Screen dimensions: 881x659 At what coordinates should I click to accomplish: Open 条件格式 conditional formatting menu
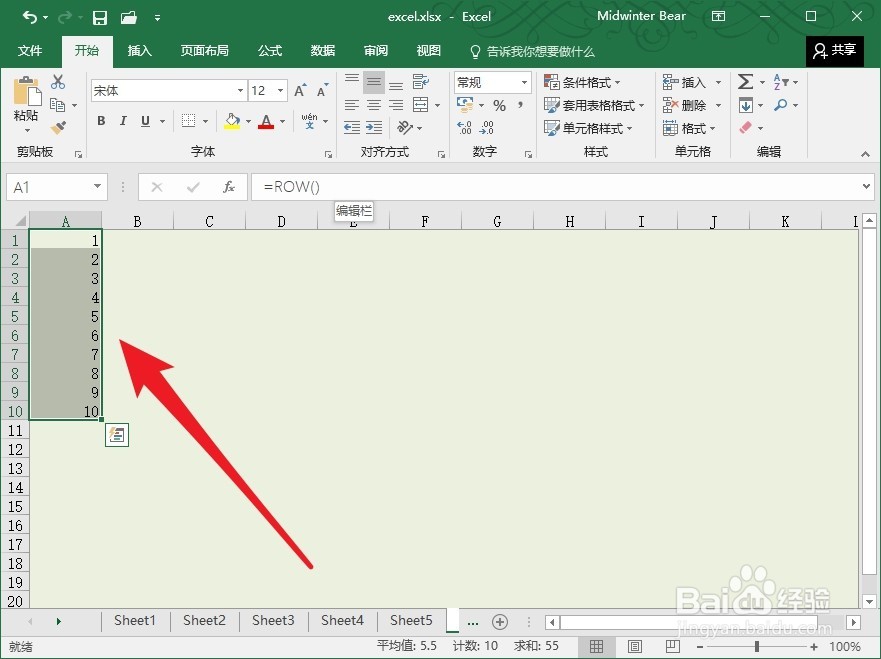click(582, 83)
